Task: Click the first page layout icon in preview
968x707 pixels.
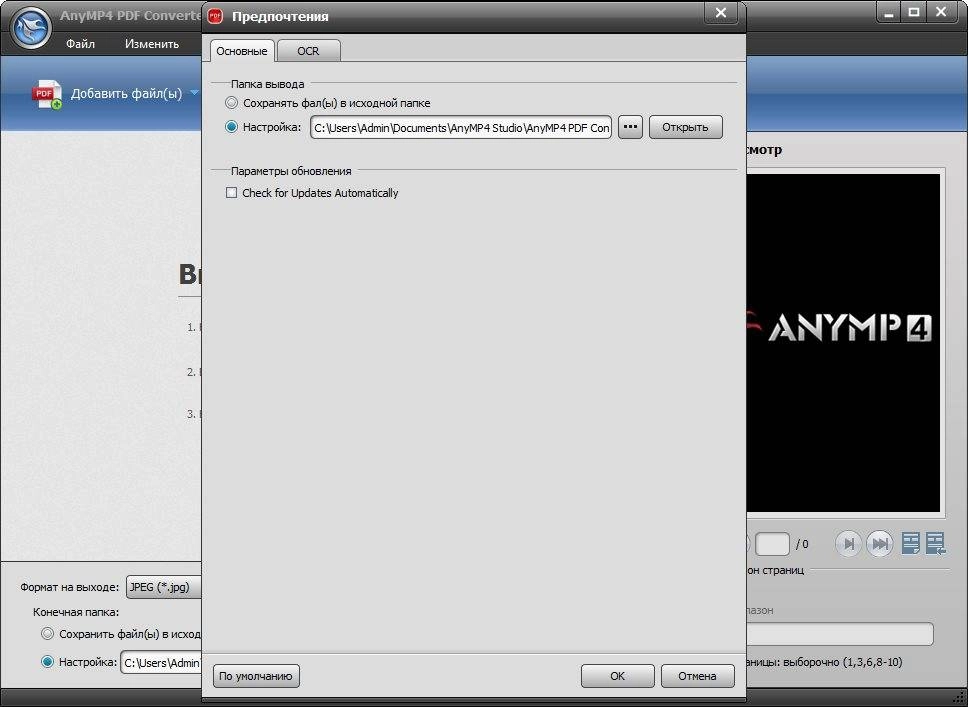Action: point(911,543)
